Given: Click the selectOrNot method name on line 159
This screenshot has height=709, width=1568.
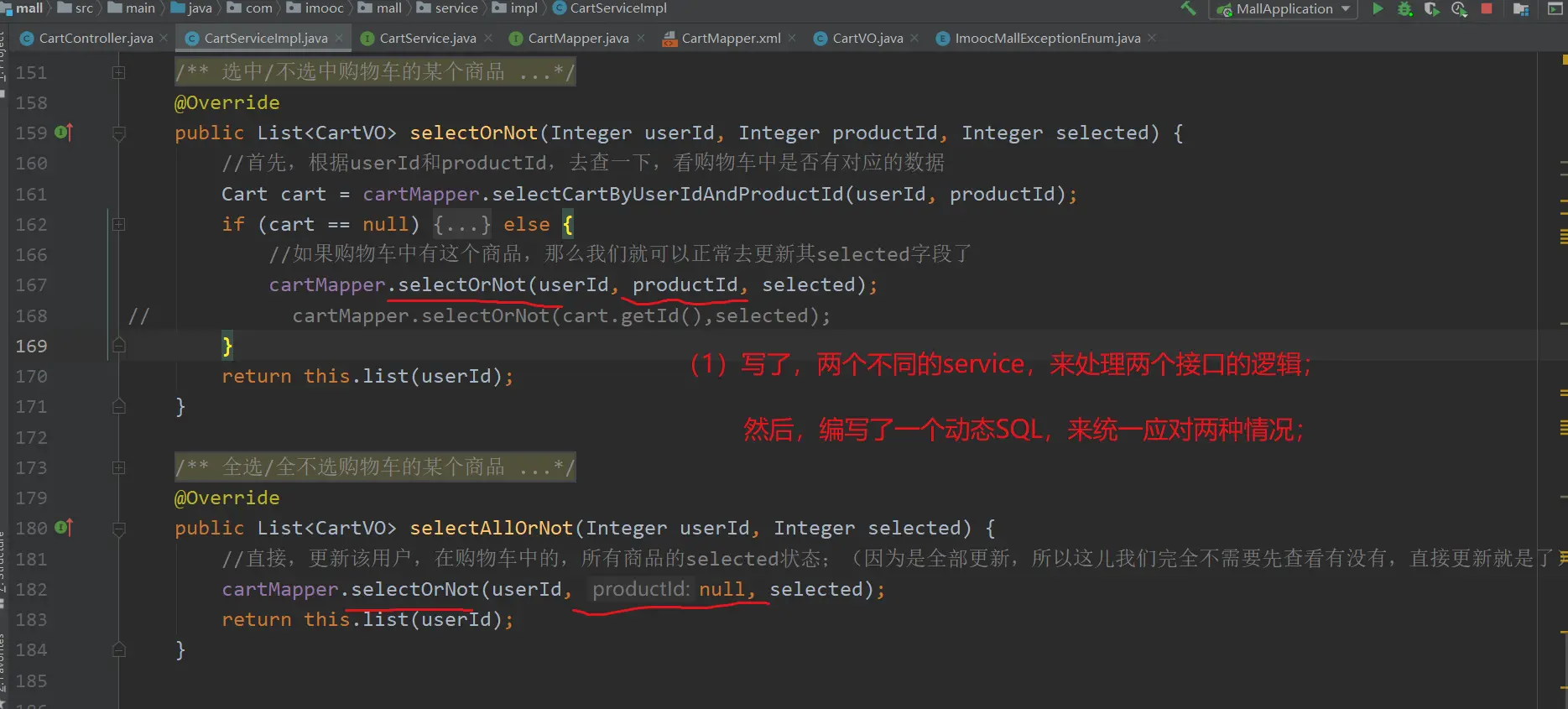Looking at the screenshot, I should (474, 133).
